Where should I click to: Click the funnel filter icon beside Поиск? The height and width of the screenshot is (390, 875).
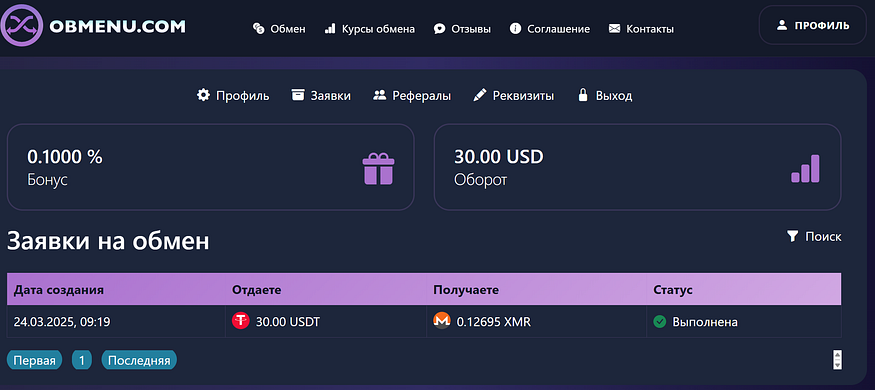tap(792, 237)
